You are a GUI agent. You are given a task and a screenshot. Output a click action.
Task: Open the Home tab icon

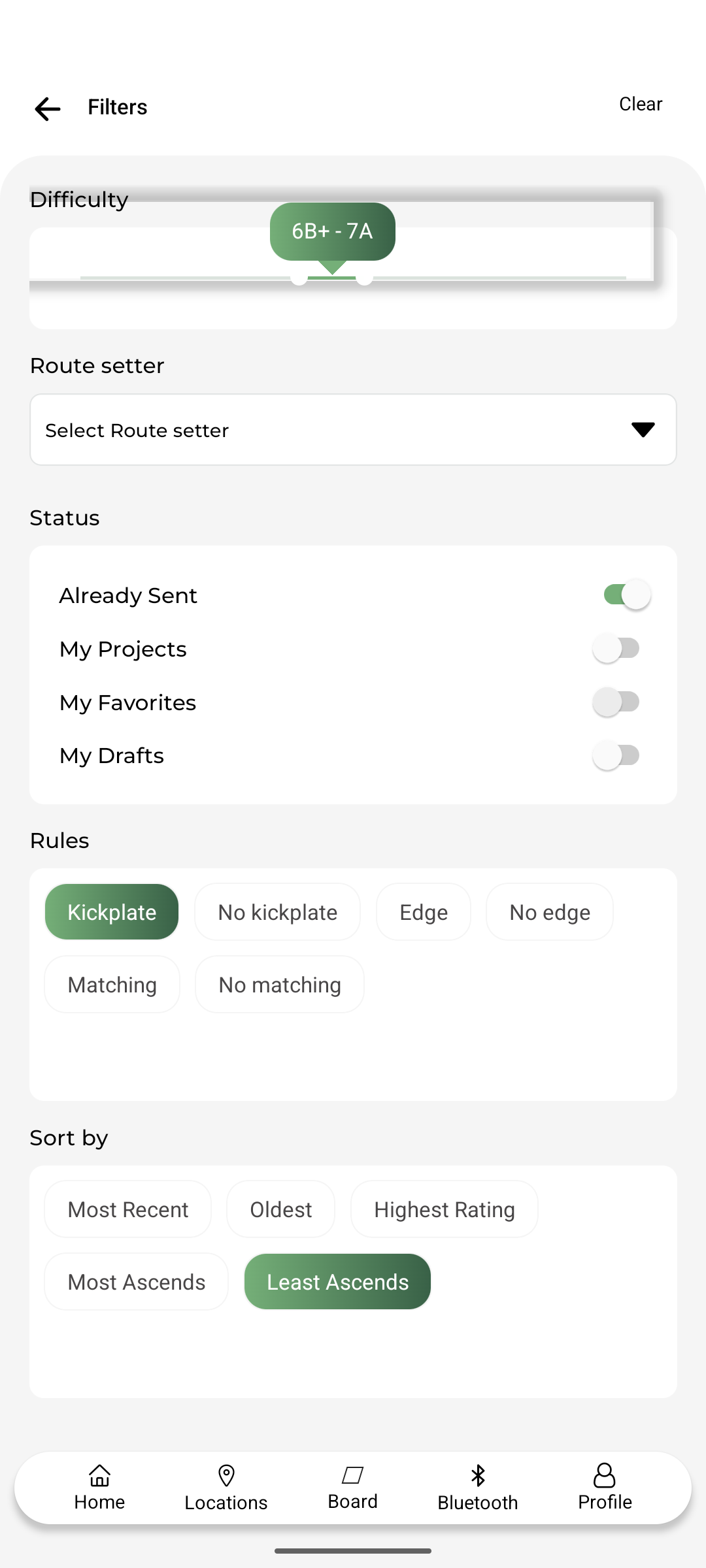click(99, 1475)
